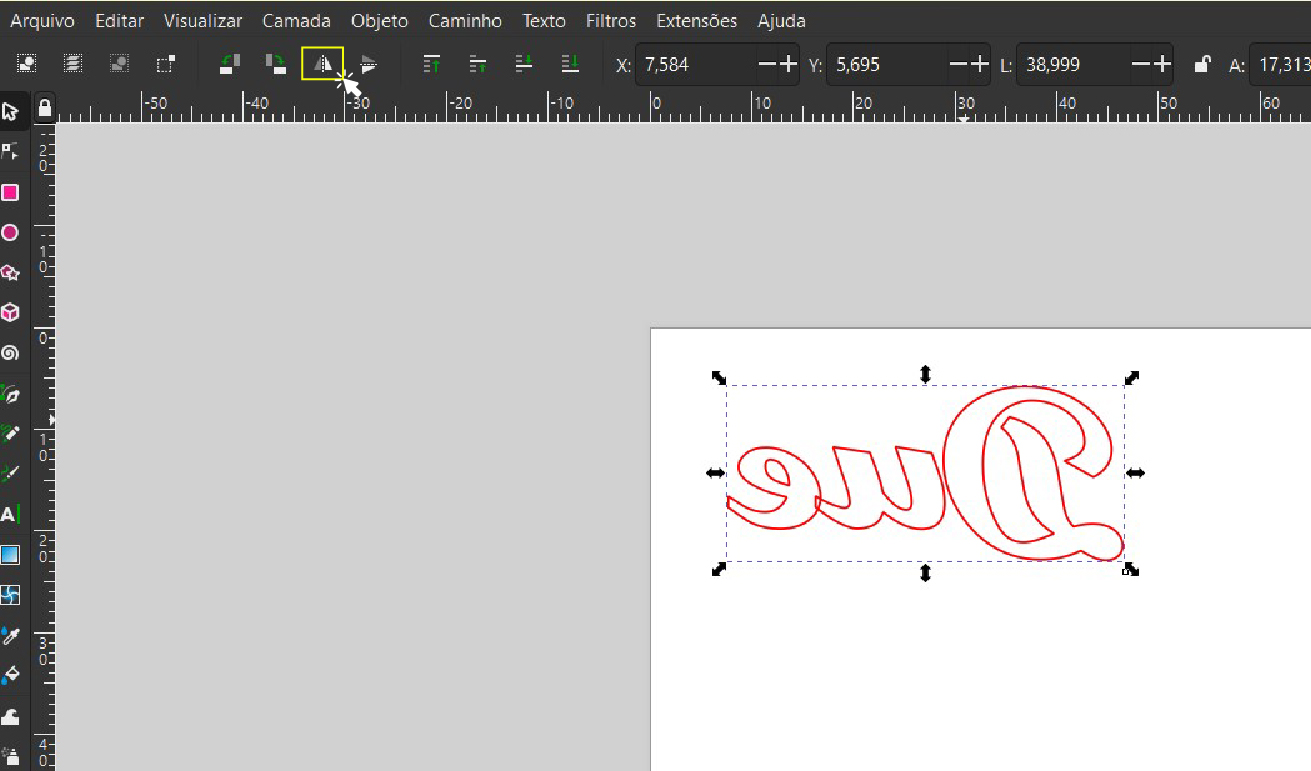The height and width of the screenshot is (771, 1311).
Task: Toggle rubberband touch selection mode
Action: (166, 64)
